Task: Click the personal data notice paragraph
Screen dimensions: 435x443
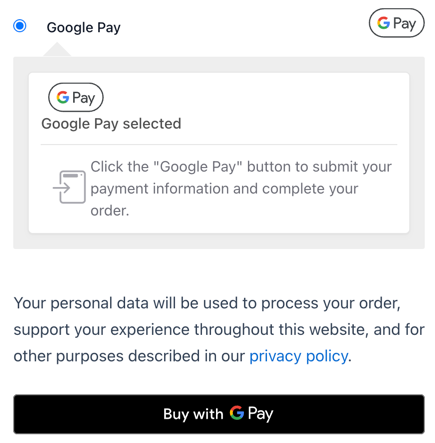Action: (x=219, y=329)
